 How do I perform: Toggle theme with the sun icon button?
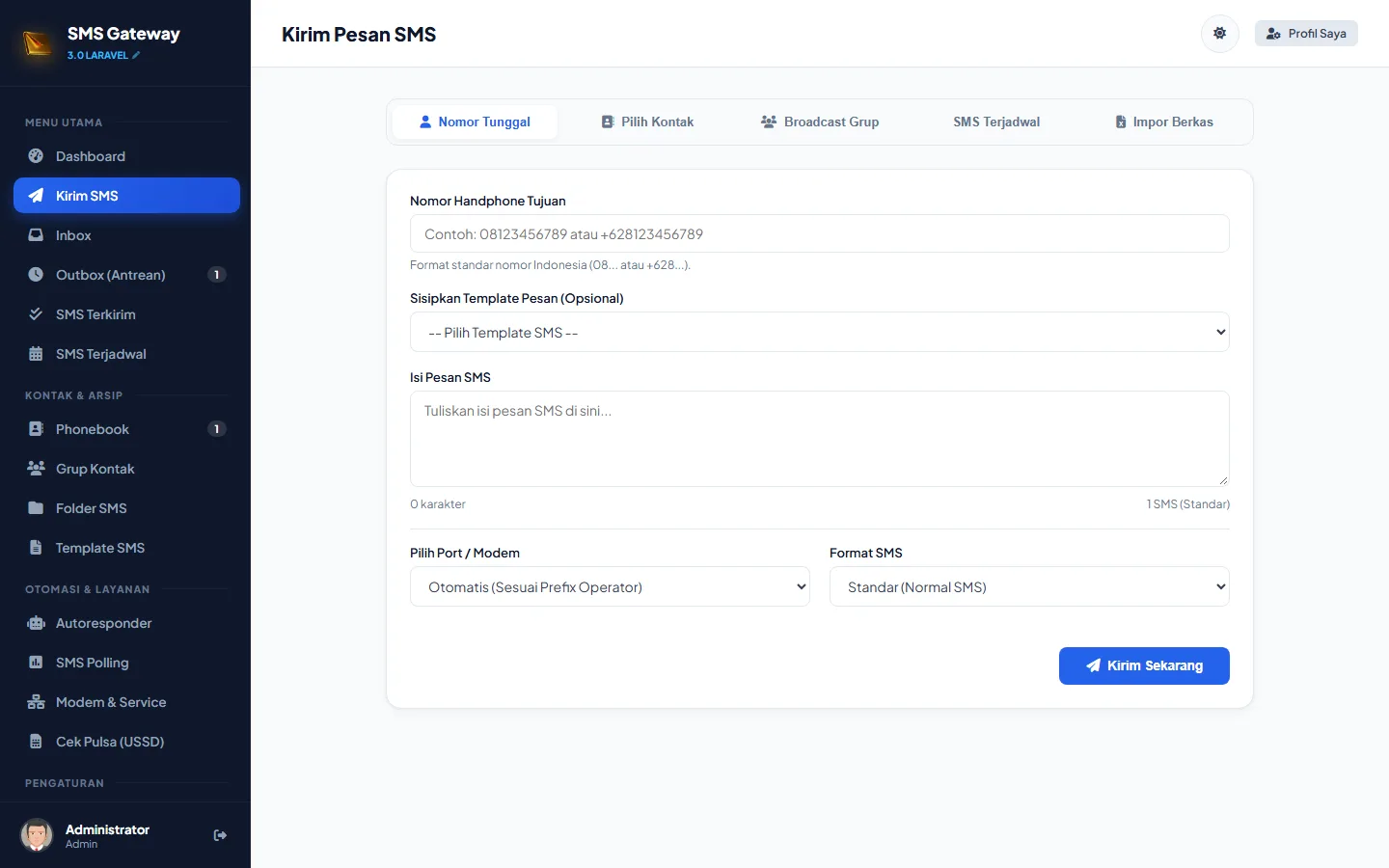click(x=1220, y=34)
